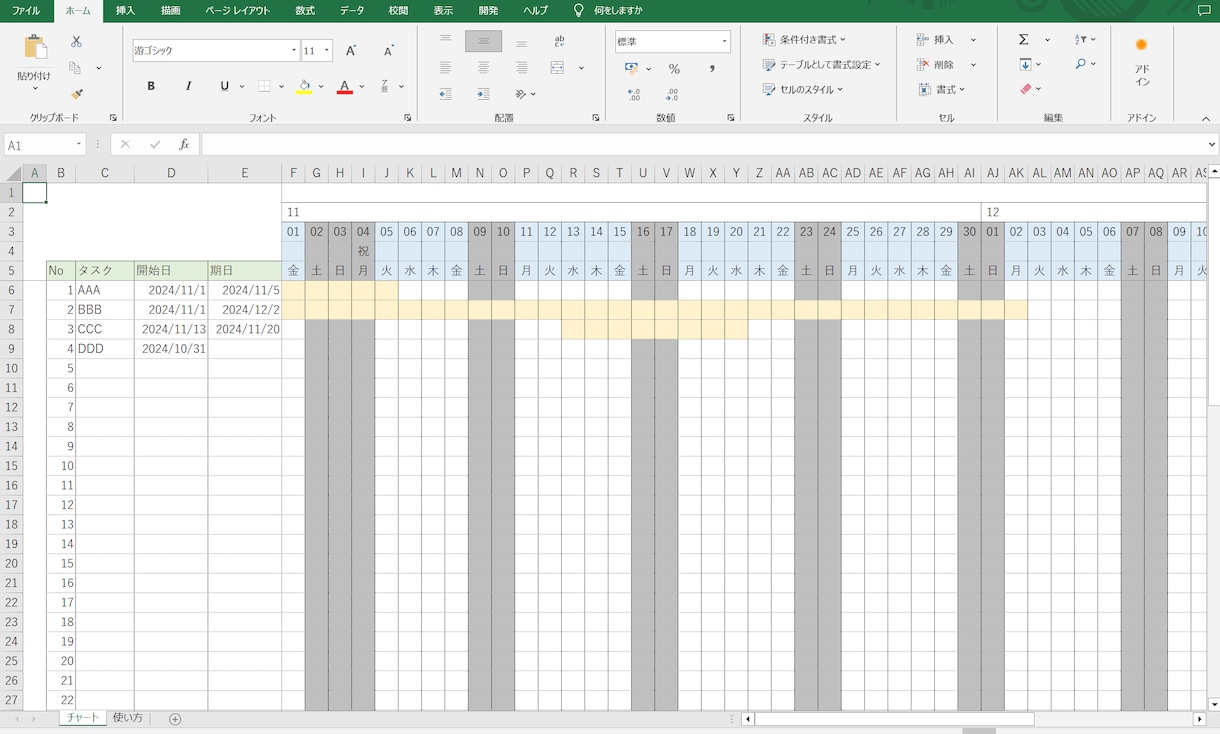The width and height of the screenshot is (1220, 734).
Task: Click the セルのスタイル button
Action: pos(803,89)
